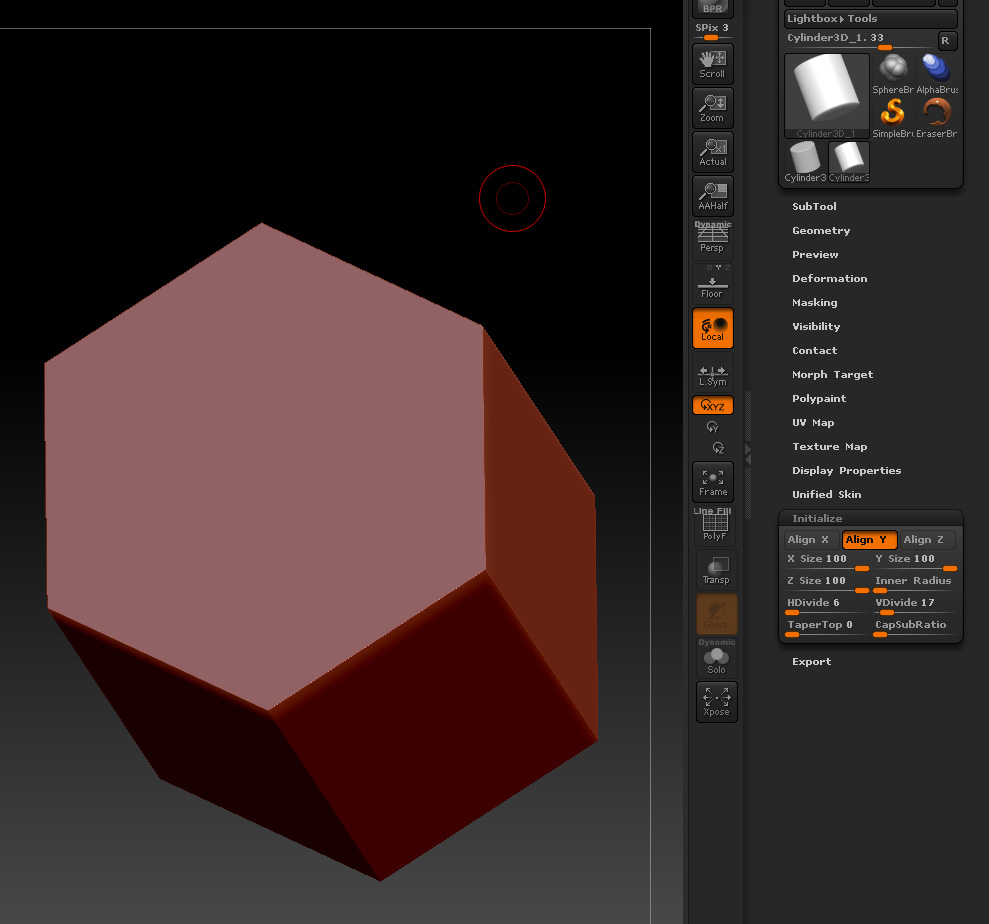
Task: Click the AAHalf view icon
Action: coord(712,195)
